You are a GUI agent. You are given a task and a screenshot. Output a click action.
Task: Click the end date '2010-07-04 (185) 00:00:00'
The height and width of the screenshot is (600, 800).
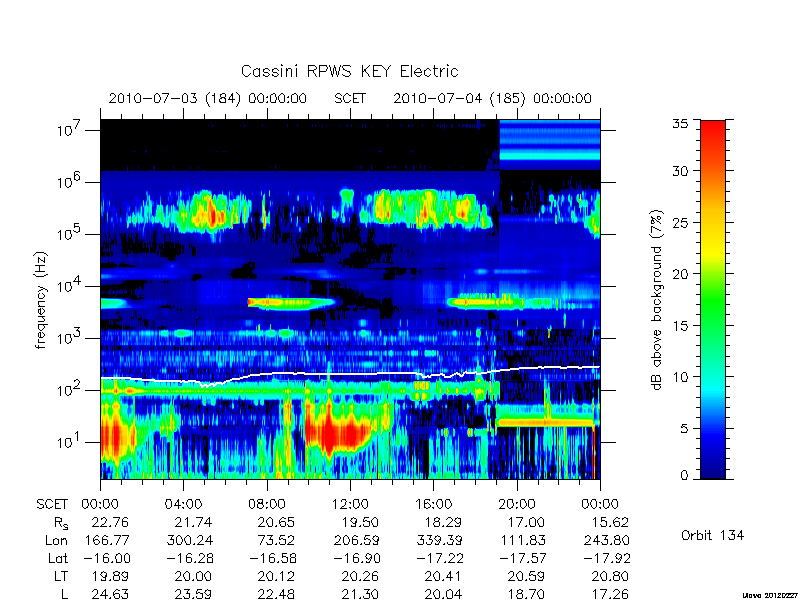(x=492, y=98)
